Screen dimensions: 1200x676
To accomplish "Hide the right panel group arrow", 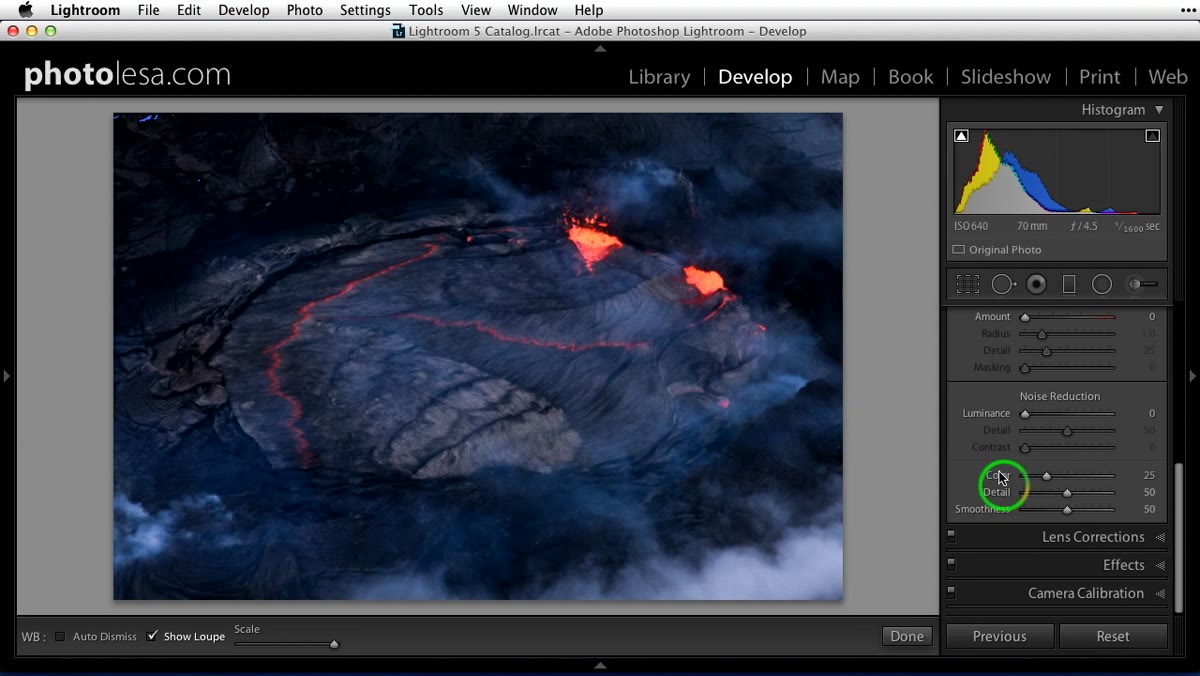I will point(1192,376).
